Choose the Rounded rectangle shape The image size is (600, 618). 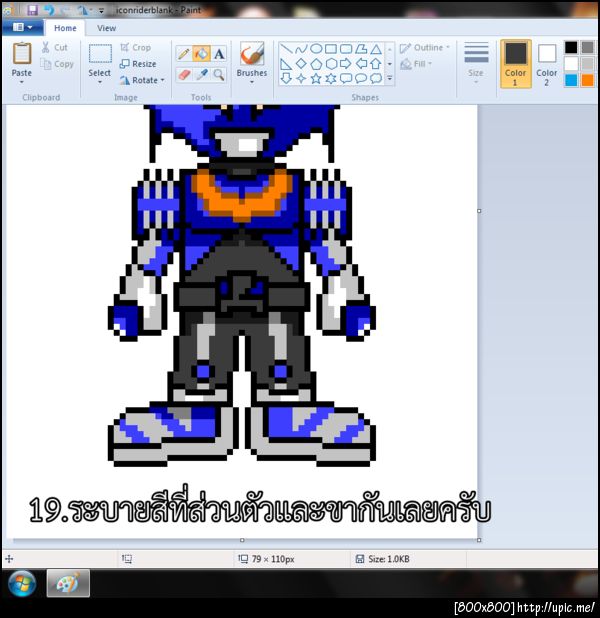point(346,49)
